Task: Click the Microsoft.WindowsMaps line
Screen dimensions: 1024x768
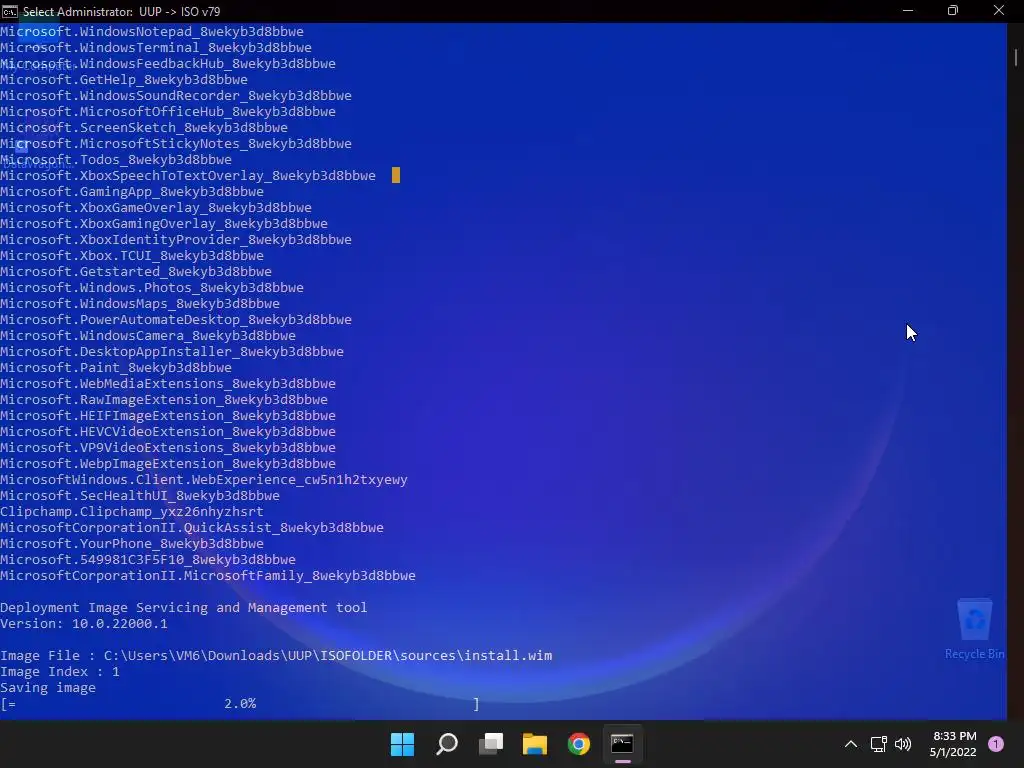Action: 140,304
